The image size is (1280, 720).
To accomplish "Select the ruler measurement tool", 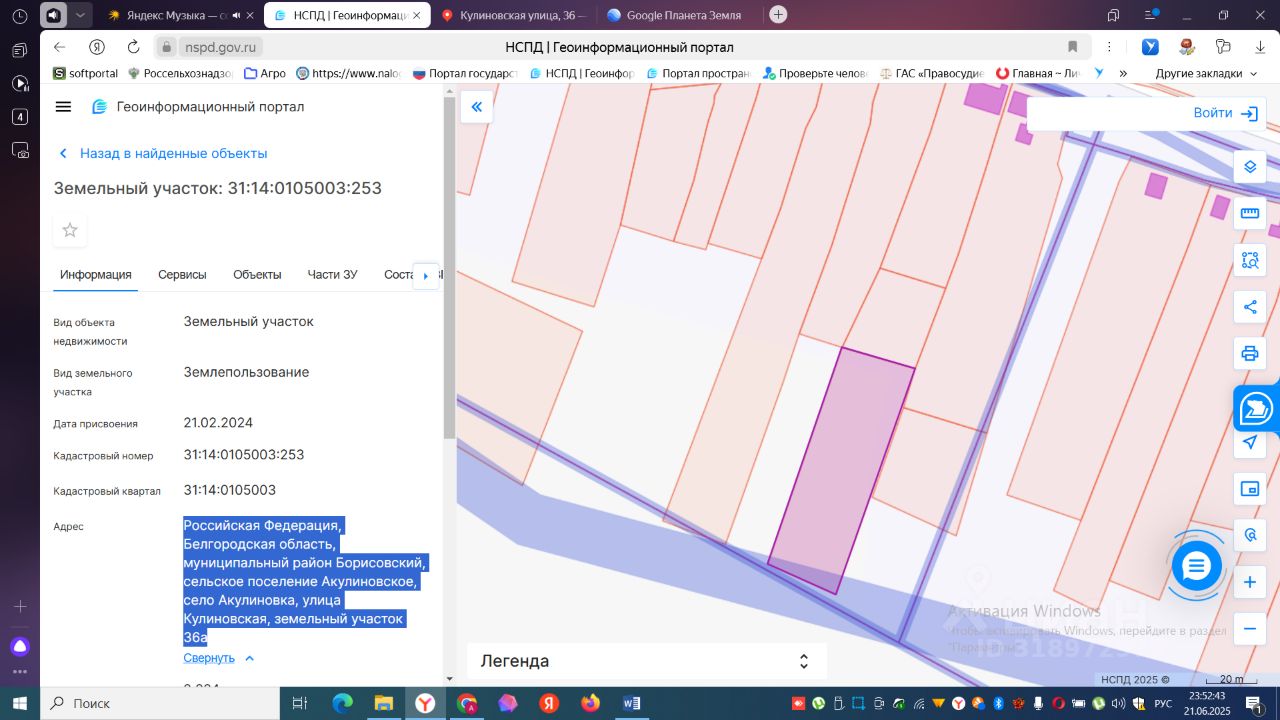I will click(1249, 213).
